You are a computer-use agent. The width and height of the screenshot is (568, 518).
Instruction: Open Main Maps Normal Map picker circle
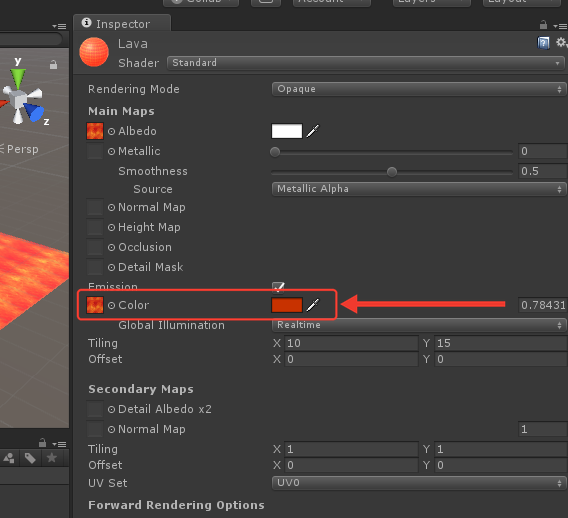pos(112,208)
